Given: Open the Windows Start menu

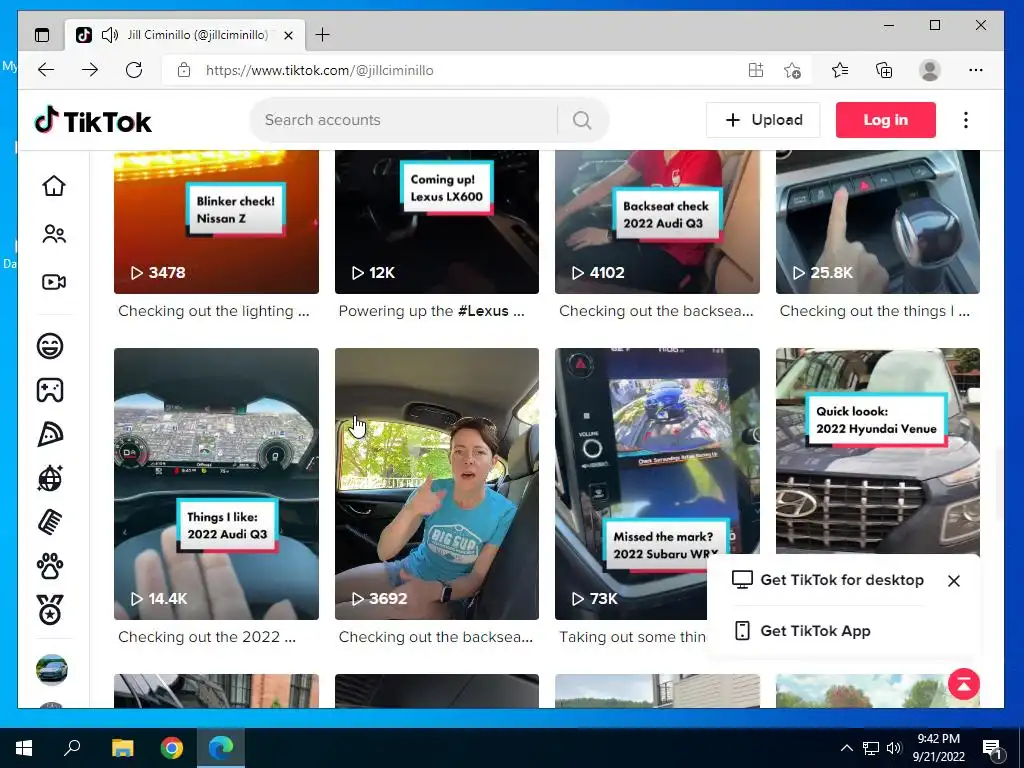Looking at the screenshot, I should [x=24, y=748].
